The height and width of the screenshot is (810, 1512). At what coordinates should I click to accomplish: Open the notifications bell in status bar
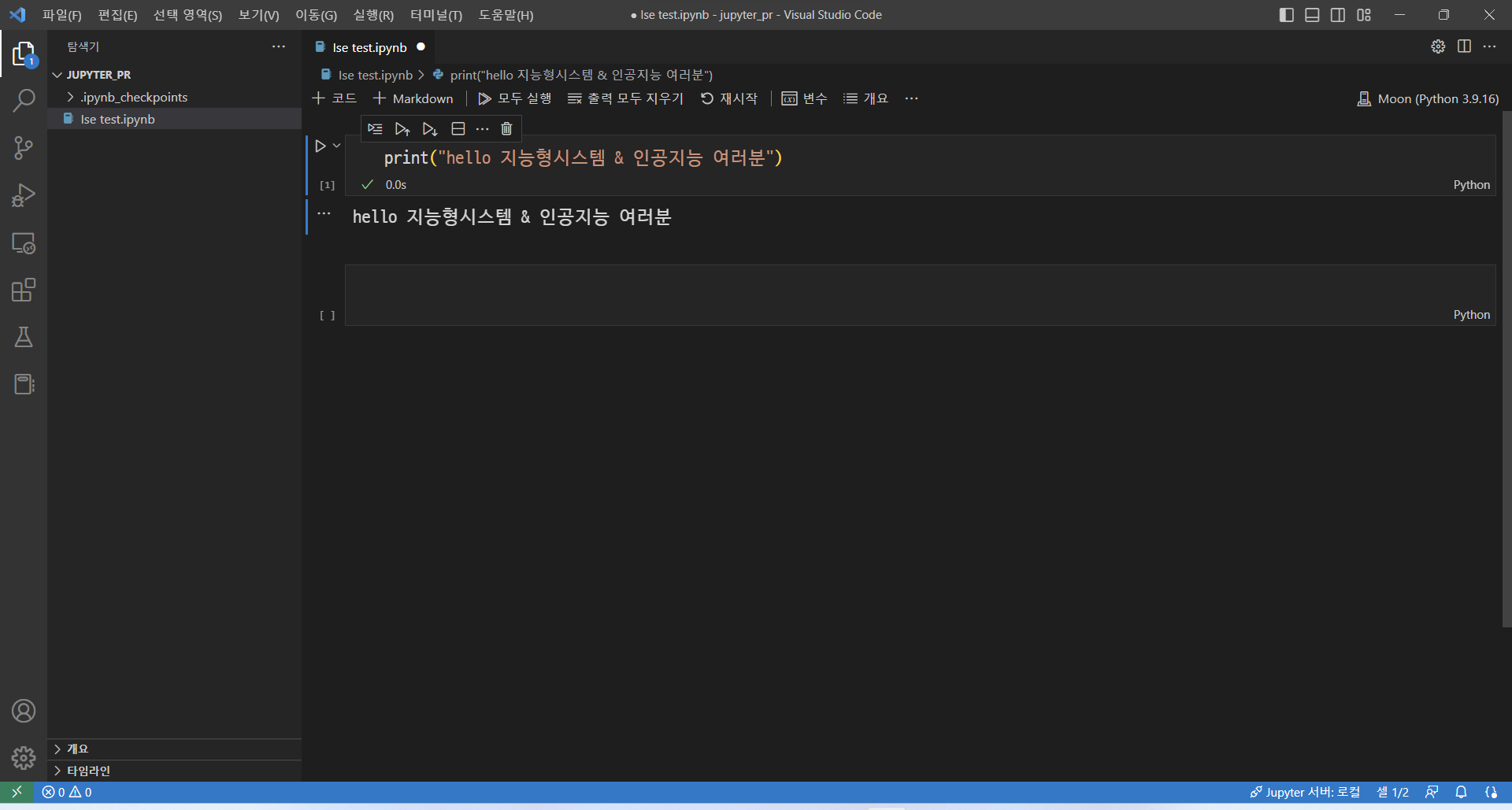(x=1461, y=792)
